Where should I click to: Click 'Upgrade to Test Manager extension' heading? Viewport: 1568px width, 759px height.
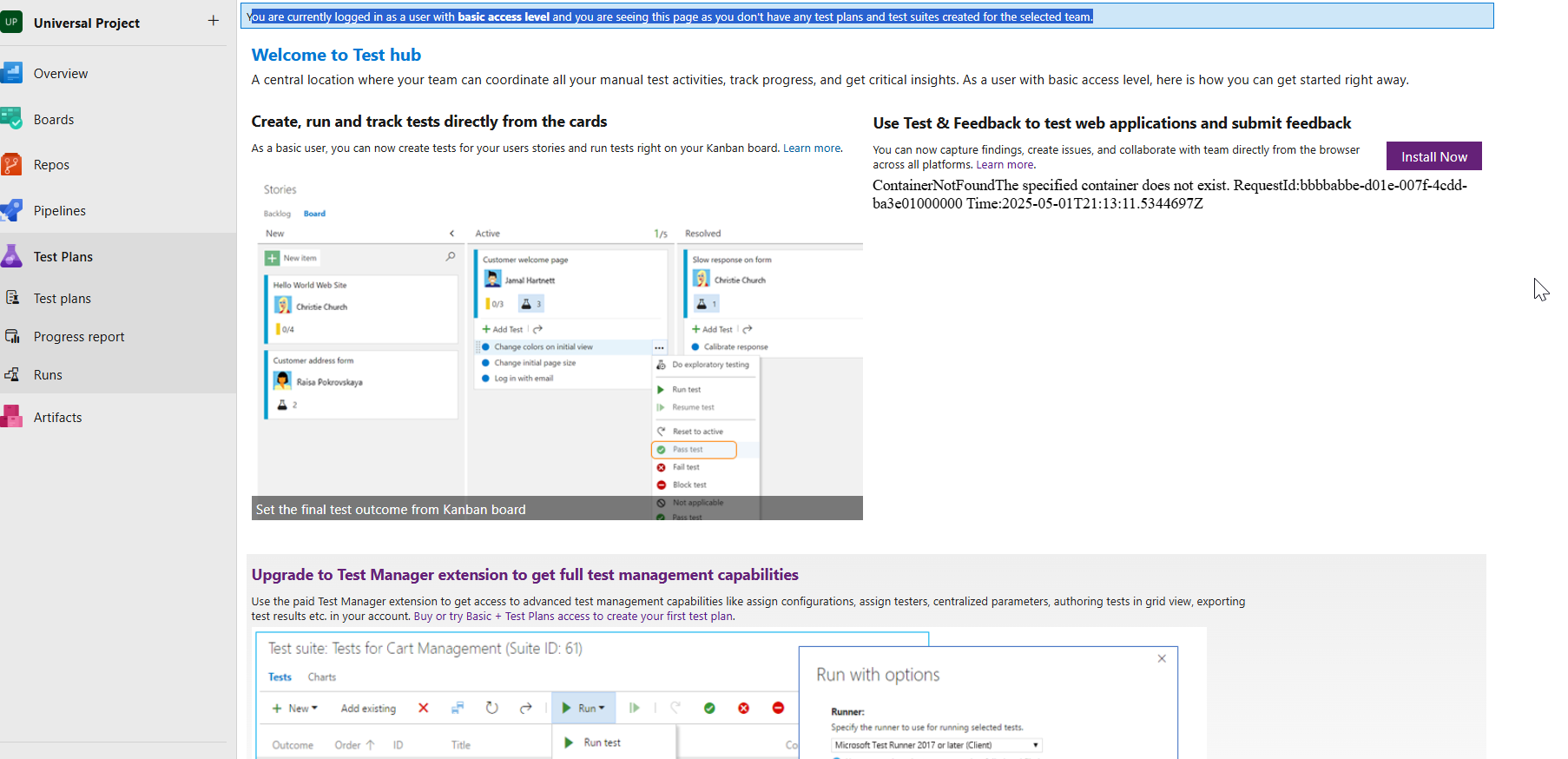point(524,575)
